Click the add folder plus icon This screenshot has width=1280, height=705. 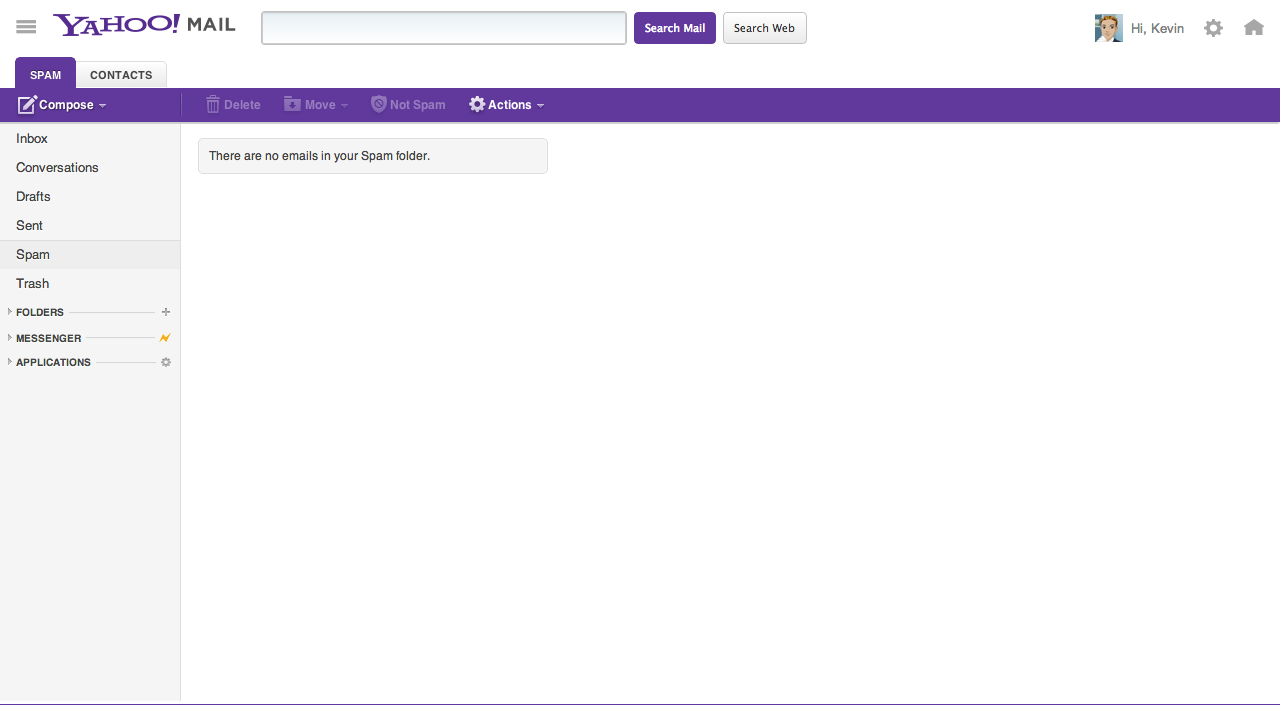coord(165,312)
